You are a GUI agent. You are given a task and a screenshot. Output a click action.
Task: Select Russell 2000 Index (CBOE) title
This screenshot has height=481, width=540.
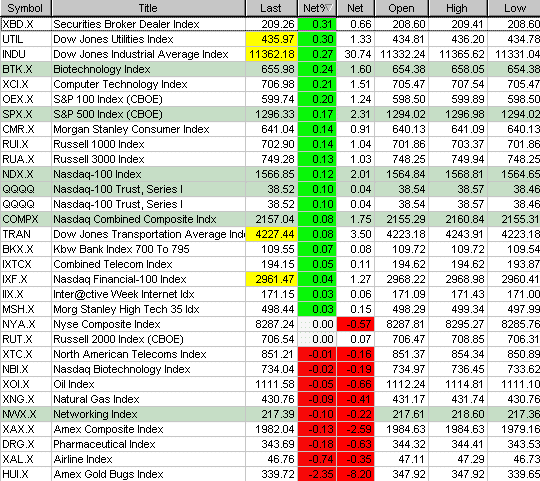pos(118,339)
